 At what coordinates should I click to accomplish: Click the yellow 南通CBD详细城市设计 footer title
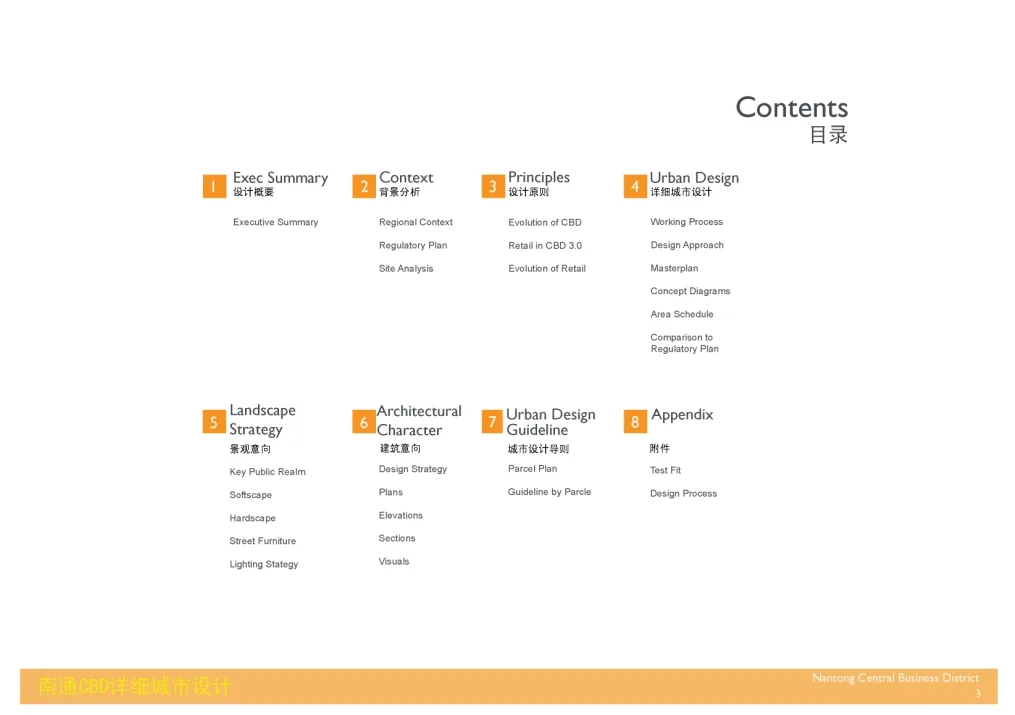[x=135, y=687]
